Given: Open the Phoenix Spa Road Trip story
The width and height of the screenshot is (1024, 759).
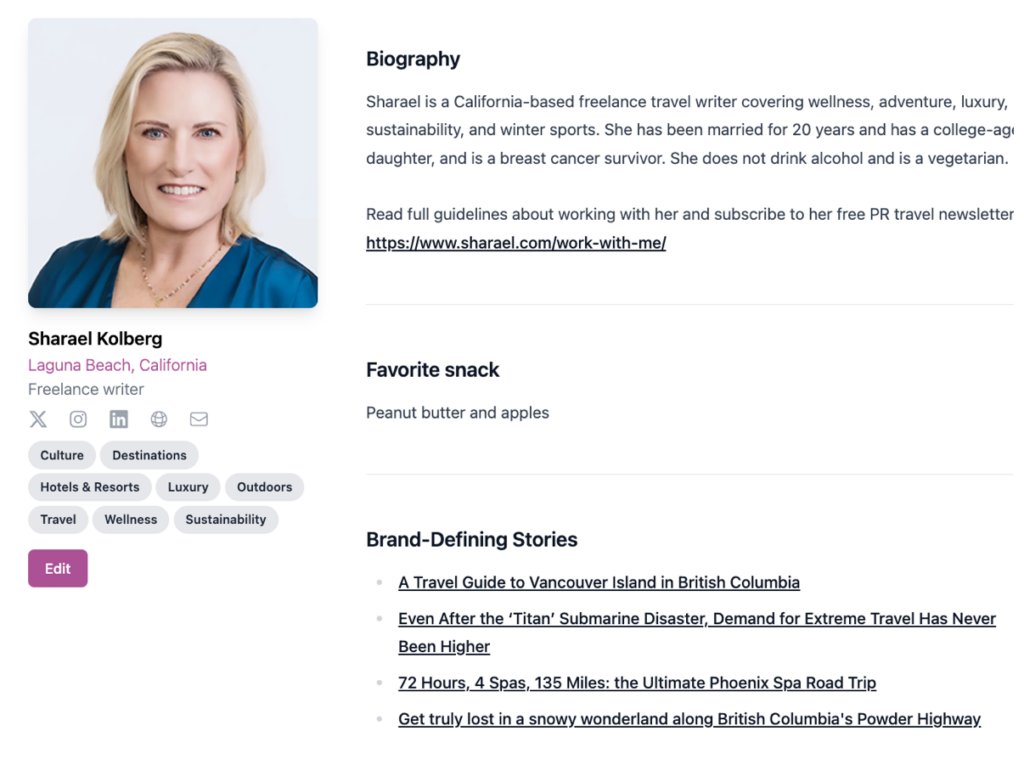Looking at the screenshot, I should coord(637,683).
